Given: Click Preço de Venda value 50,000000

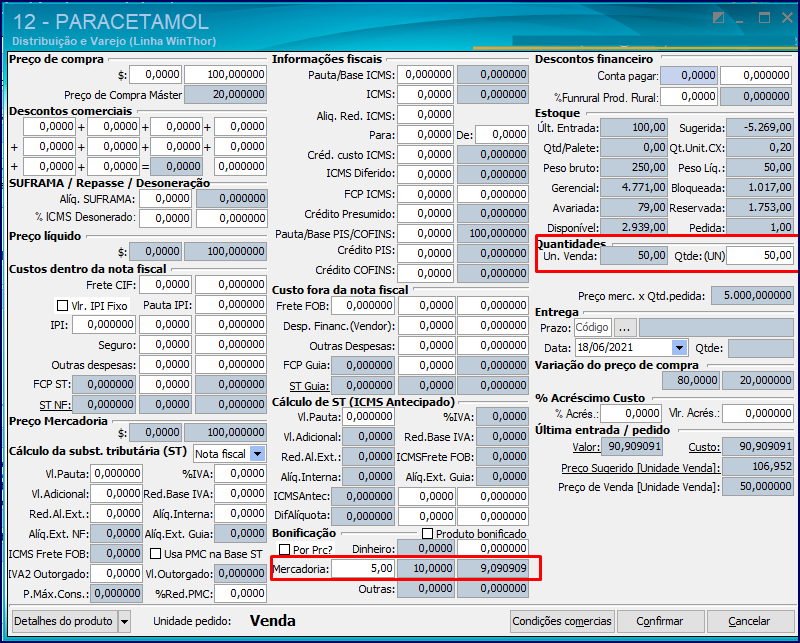Looking at the screenshot, I should (758, 486).
